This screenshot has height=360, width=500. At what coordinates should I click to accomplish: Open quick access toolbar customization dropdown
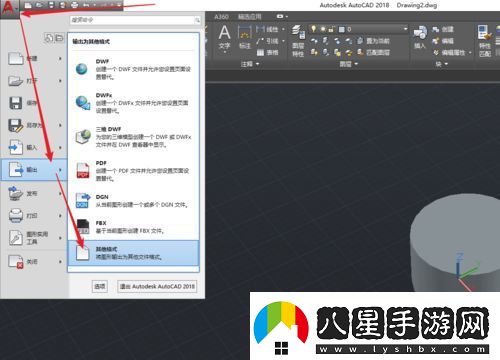click(119, 5)
